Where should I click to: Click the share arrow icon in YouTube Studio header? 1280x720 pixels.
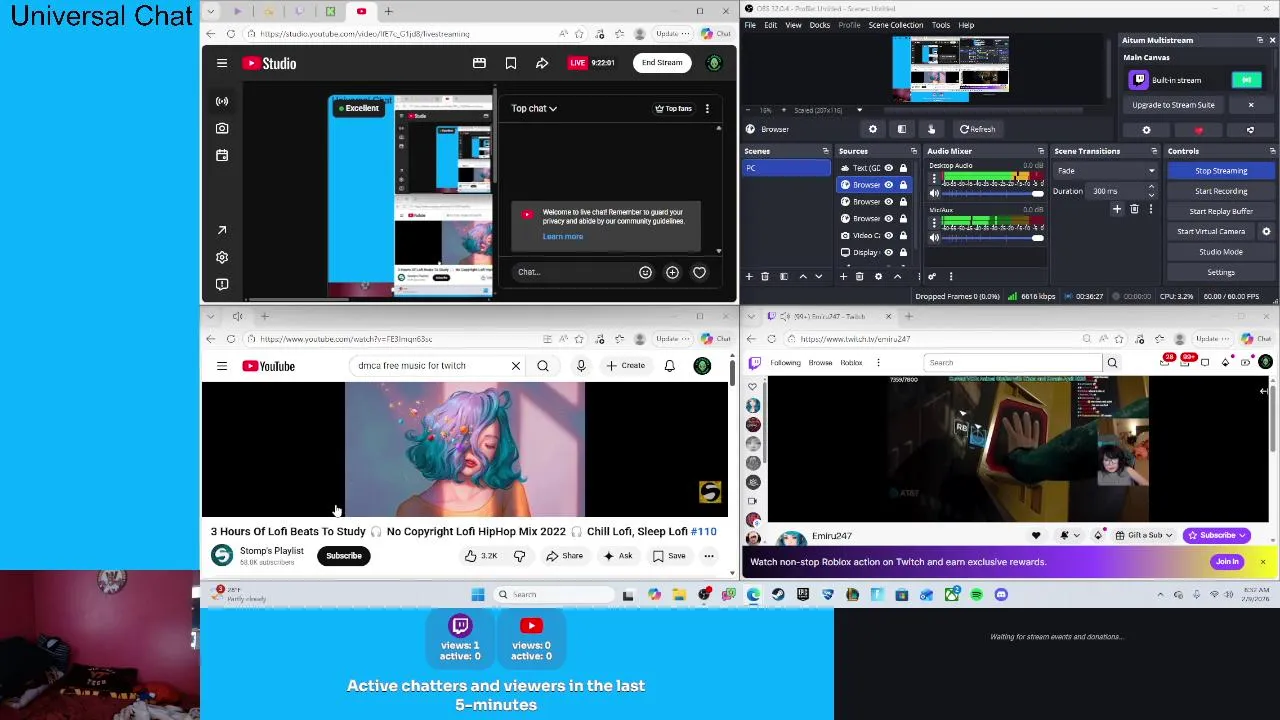[x=542, y=63]
